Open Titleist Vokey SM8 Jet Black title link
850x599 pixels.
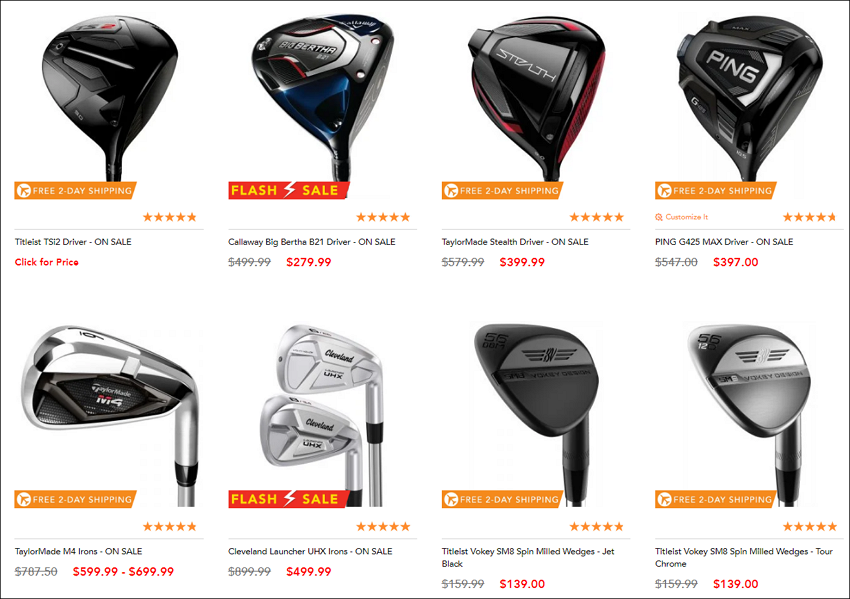tap(528, 557)
